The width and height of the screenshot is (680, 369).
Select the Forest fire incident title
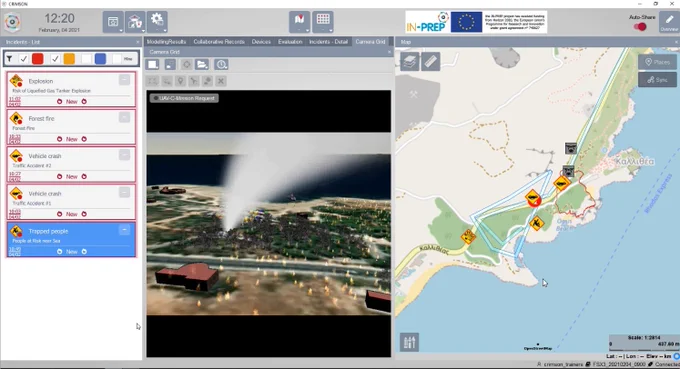coord(41,118)
